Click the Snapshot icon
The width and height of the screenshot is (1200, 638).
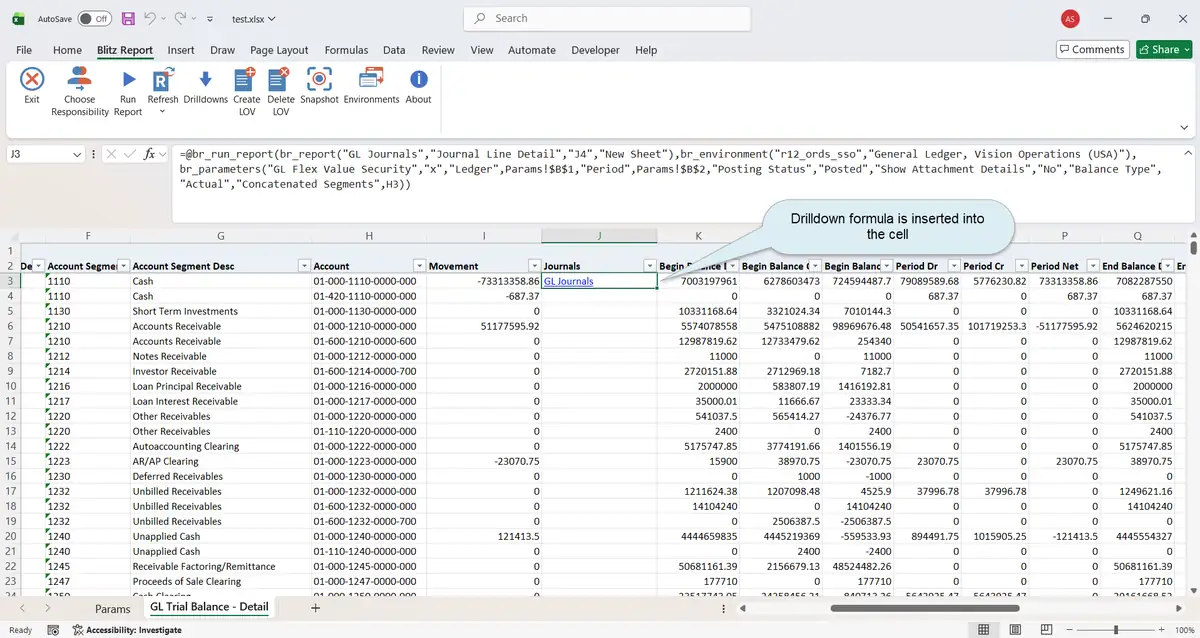(319, 79)
